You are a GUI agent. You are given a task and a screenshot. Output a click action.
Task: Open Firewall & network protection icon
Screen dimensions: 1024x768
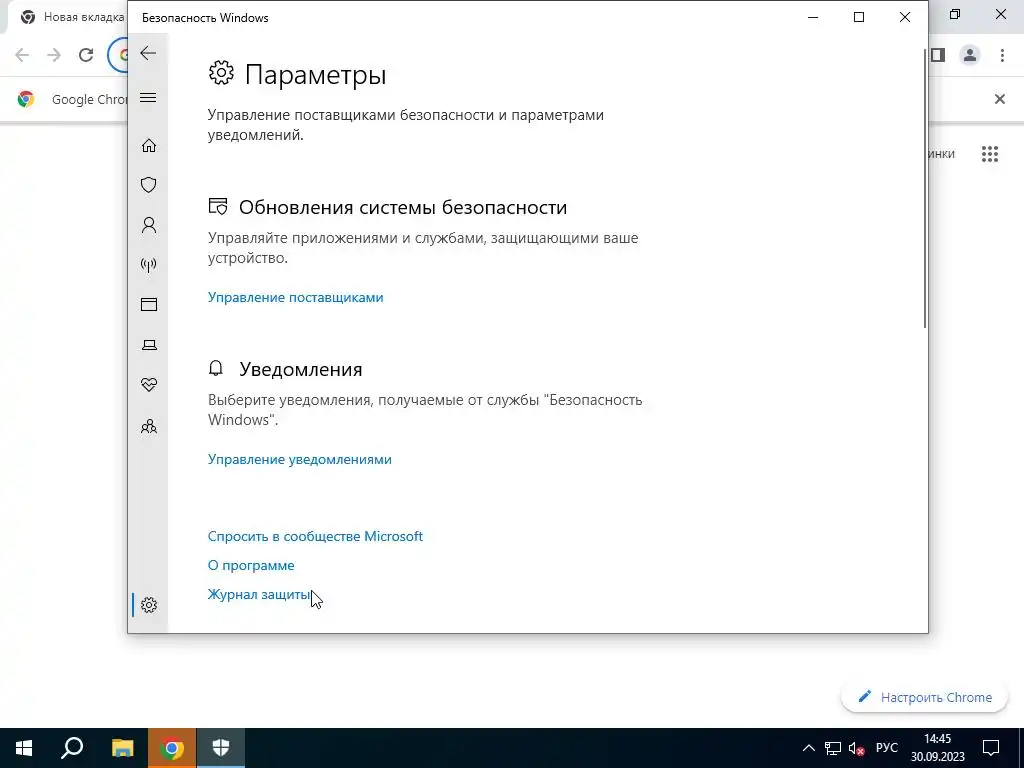(x=149, y=265)
